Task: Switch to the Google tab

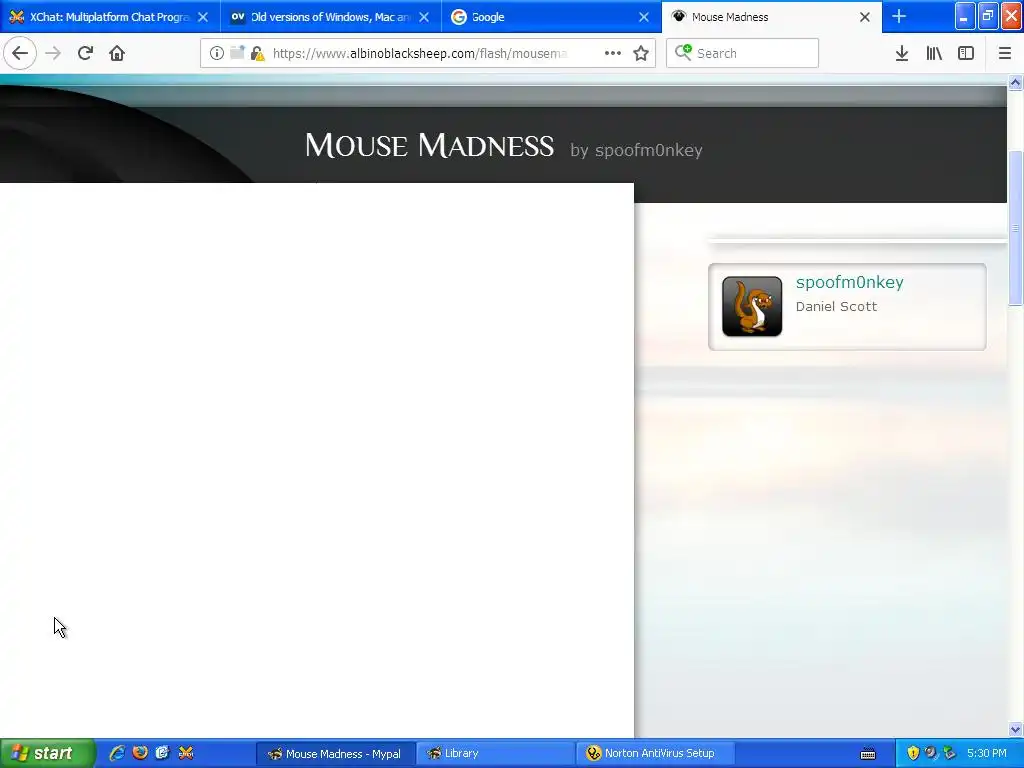Action: [552, 17]
